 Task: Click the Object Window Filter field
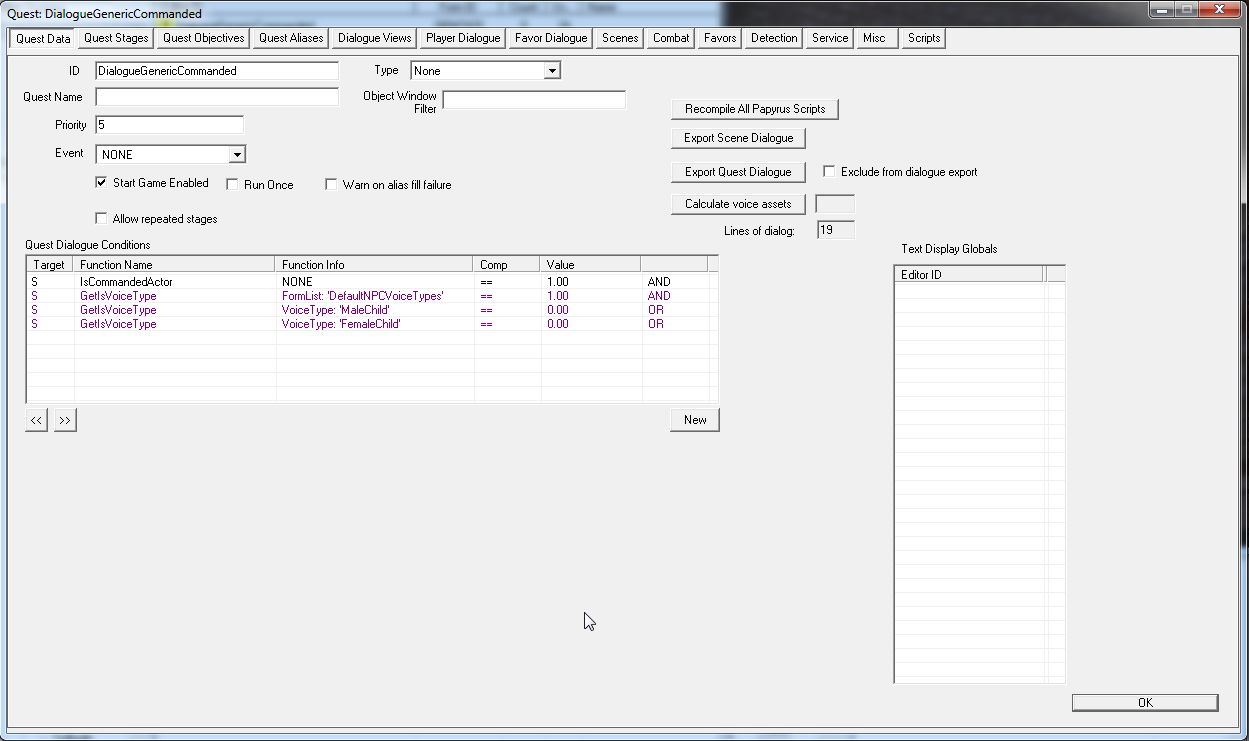(534, 100)
